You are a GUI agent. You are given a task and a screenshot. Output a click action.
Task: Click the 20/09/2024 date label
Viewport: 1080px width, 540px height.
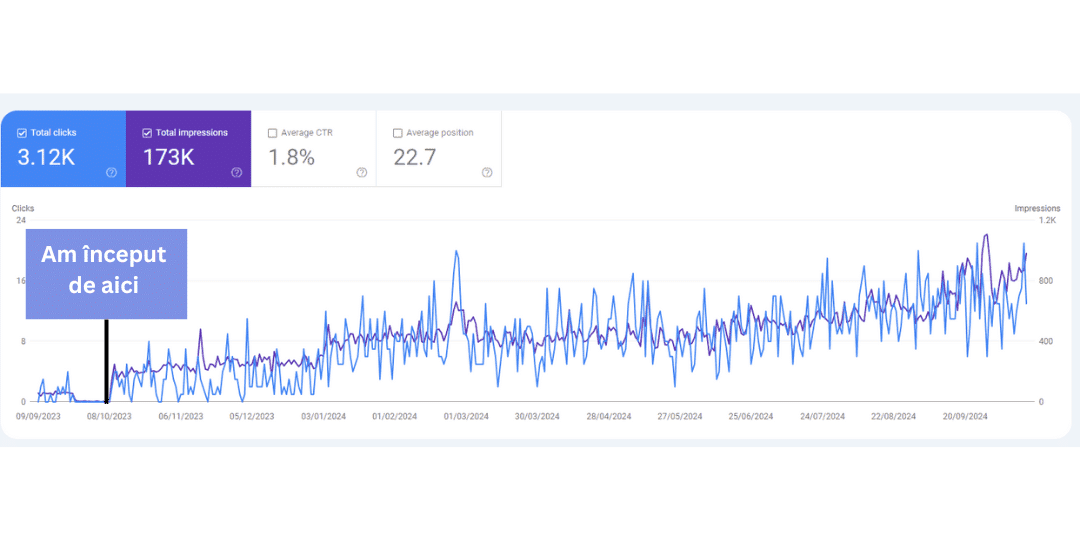coord(965,417)
